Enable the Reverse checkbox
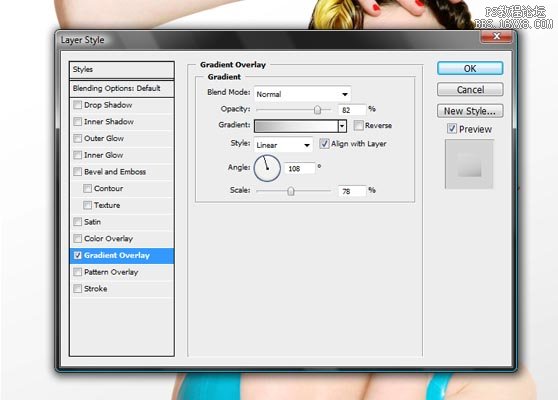Viewport: 558px width, 400px height. click(359, 125)
